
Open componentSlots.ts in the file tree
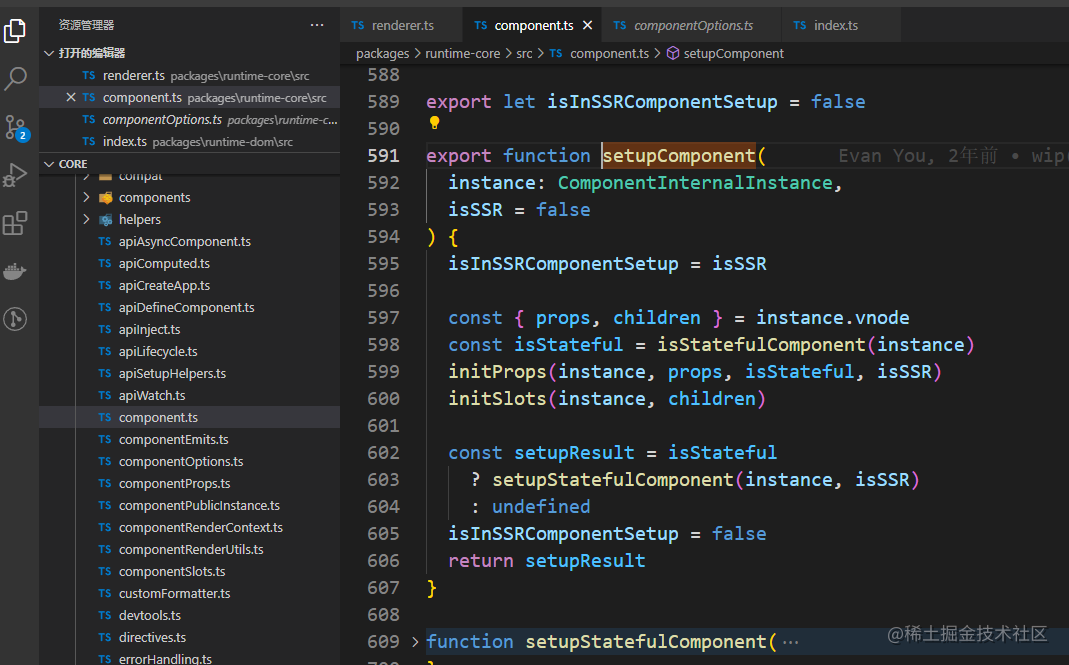(190, 571)
